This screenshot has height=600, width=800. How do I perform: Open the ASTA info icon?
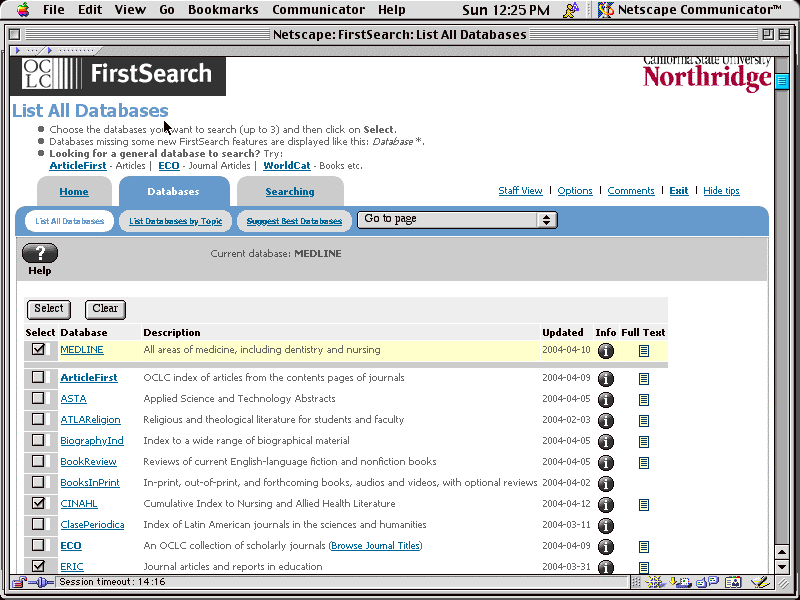tap(606, 400)
